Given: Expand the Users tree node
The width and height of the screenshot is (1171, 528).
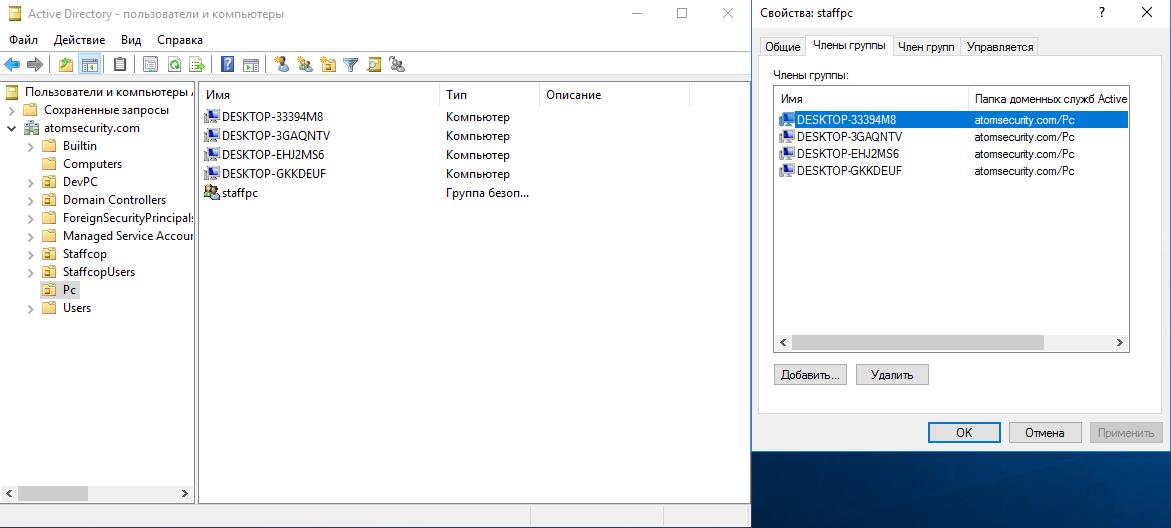Looking at the screenshot, I should coord(31,308).
